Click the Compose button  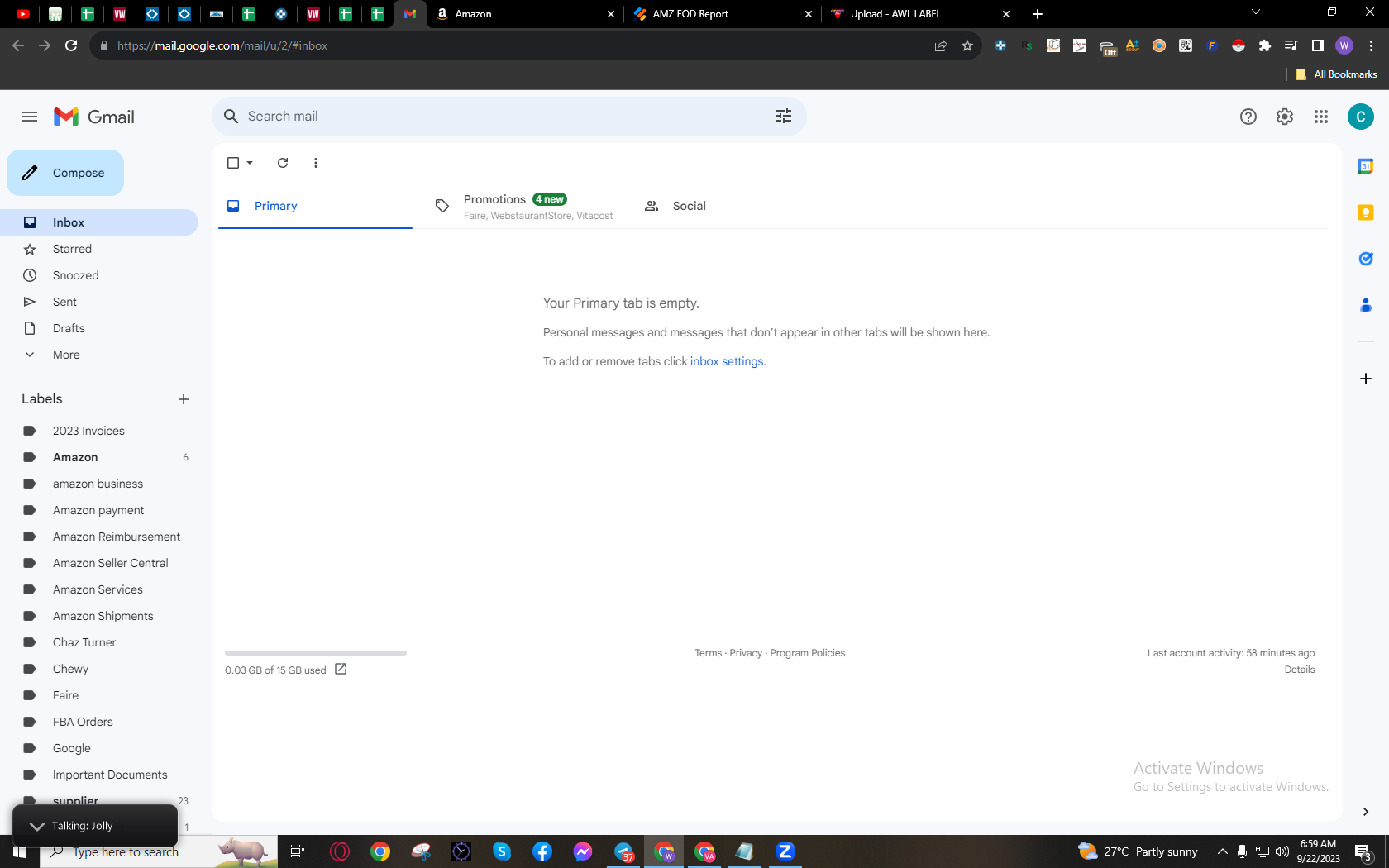[x=65, y=173]
